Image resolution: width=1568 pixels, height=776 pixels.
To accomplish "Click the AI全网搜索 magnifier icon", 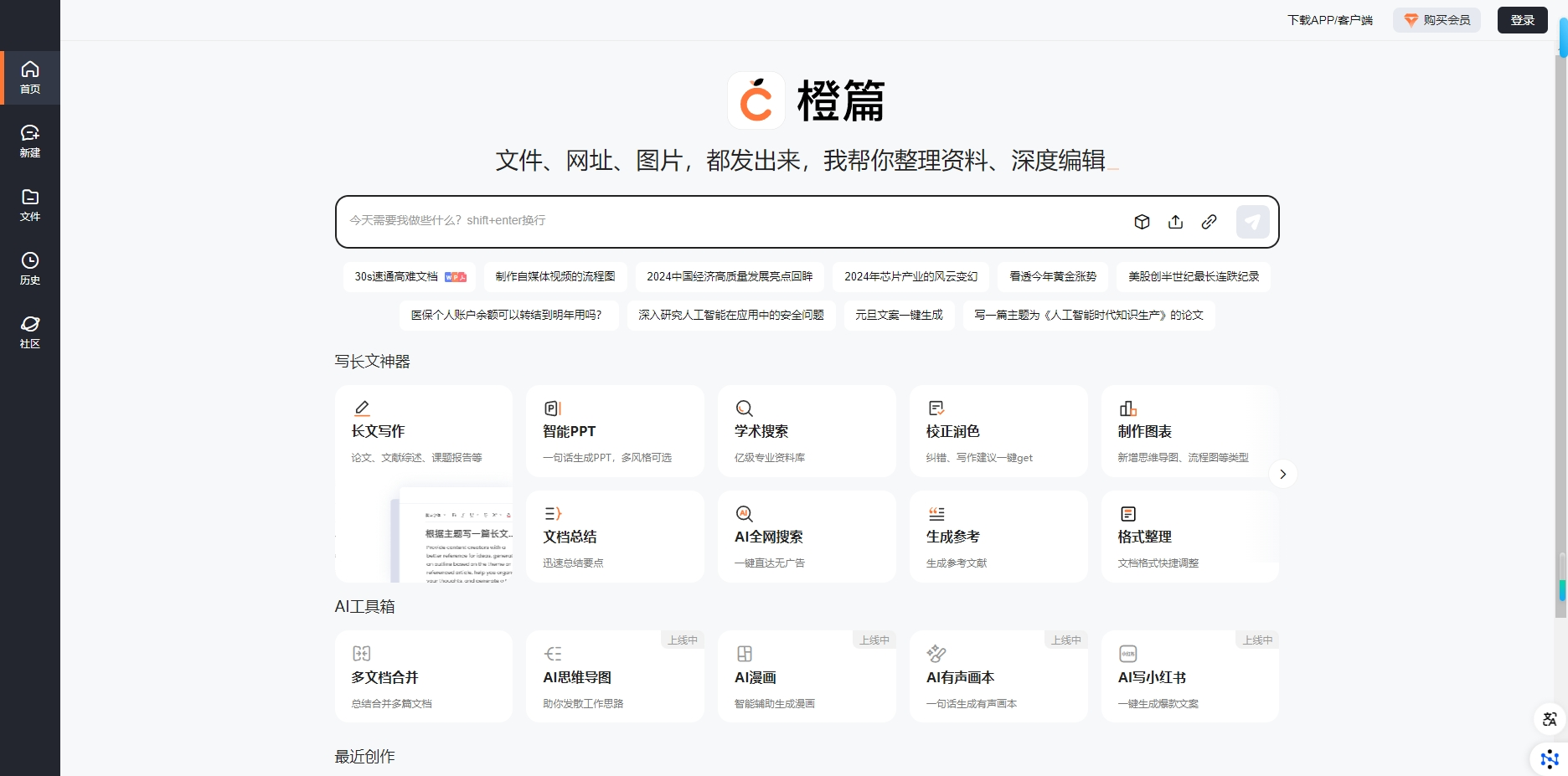I will tap(745, 514).
